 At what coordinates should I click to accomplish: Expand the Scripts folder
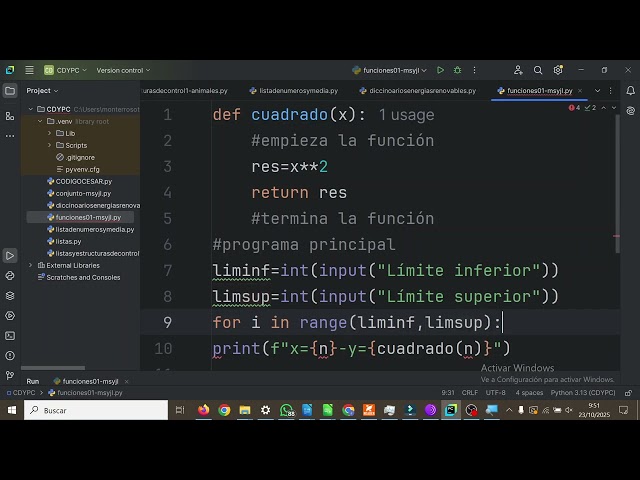[49, 145]
